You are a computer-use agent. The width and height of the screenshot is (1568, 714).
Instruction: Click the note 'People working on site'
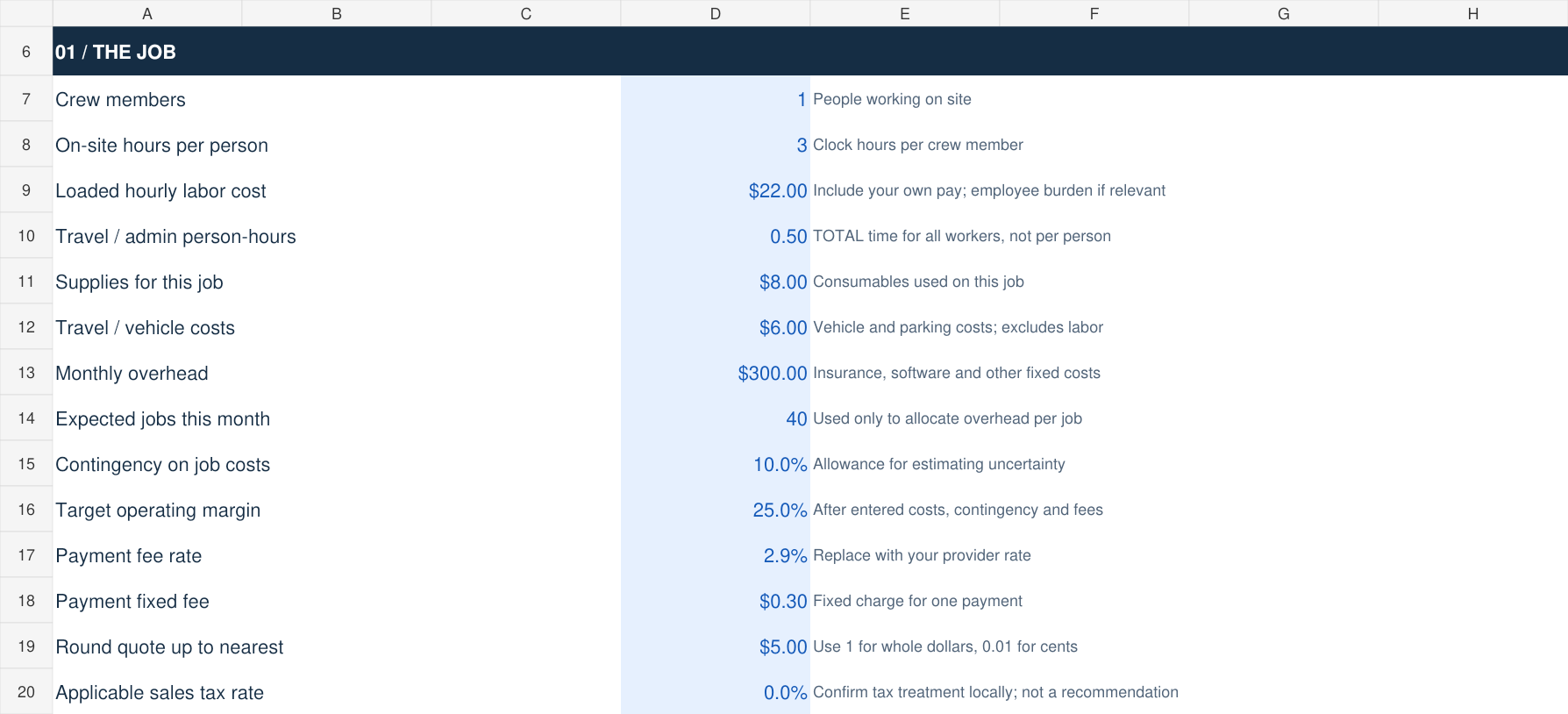click(x=892, y=99)
